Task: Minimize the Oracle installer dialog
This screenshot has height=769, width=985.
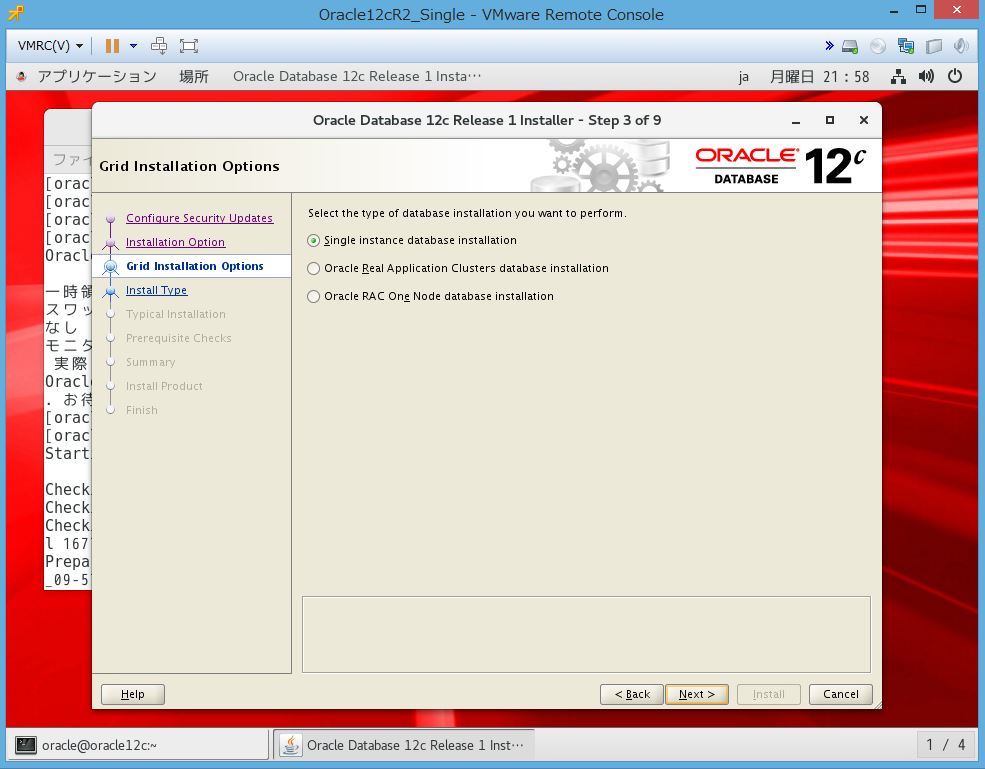Action: click(x=796, y=121)
